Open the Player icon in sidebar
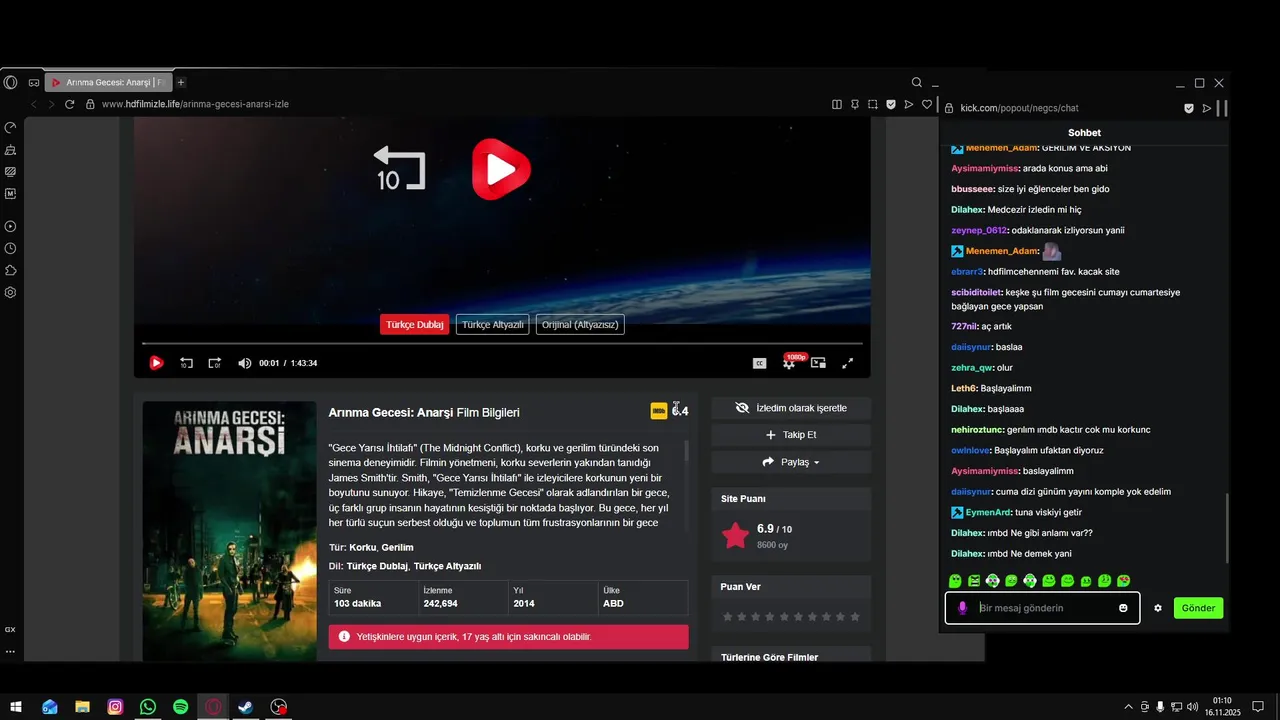1280x720 pixels. pos(10,227)
